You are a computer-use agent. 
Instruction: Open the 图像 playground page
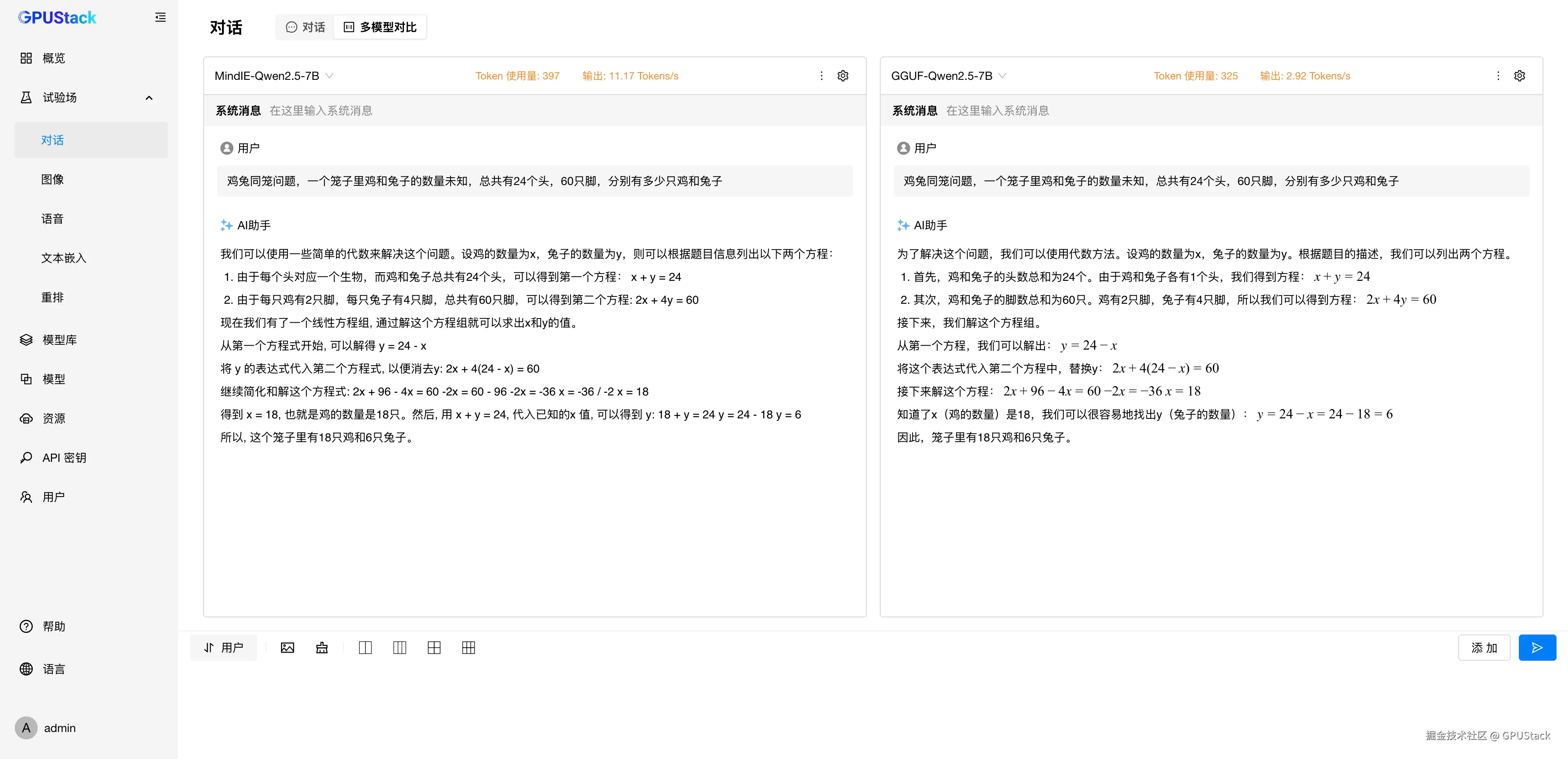52,179
